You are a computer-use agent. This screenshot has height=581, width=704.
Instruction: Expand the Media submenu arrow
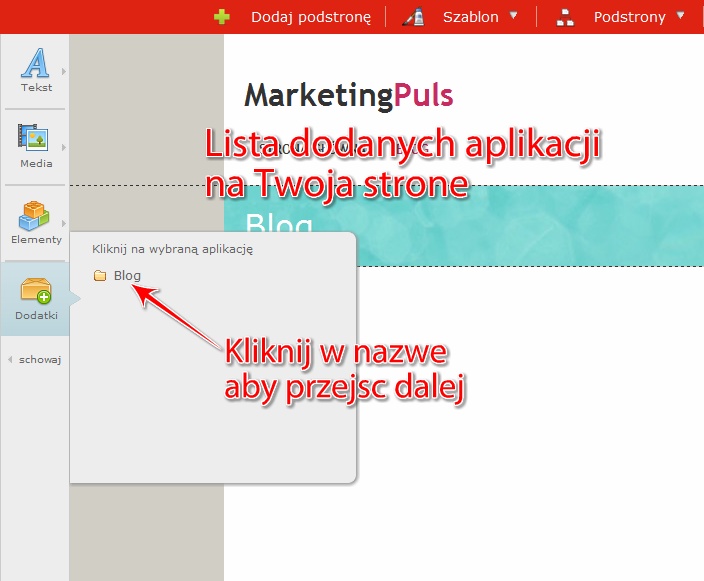tap(63, 147)
